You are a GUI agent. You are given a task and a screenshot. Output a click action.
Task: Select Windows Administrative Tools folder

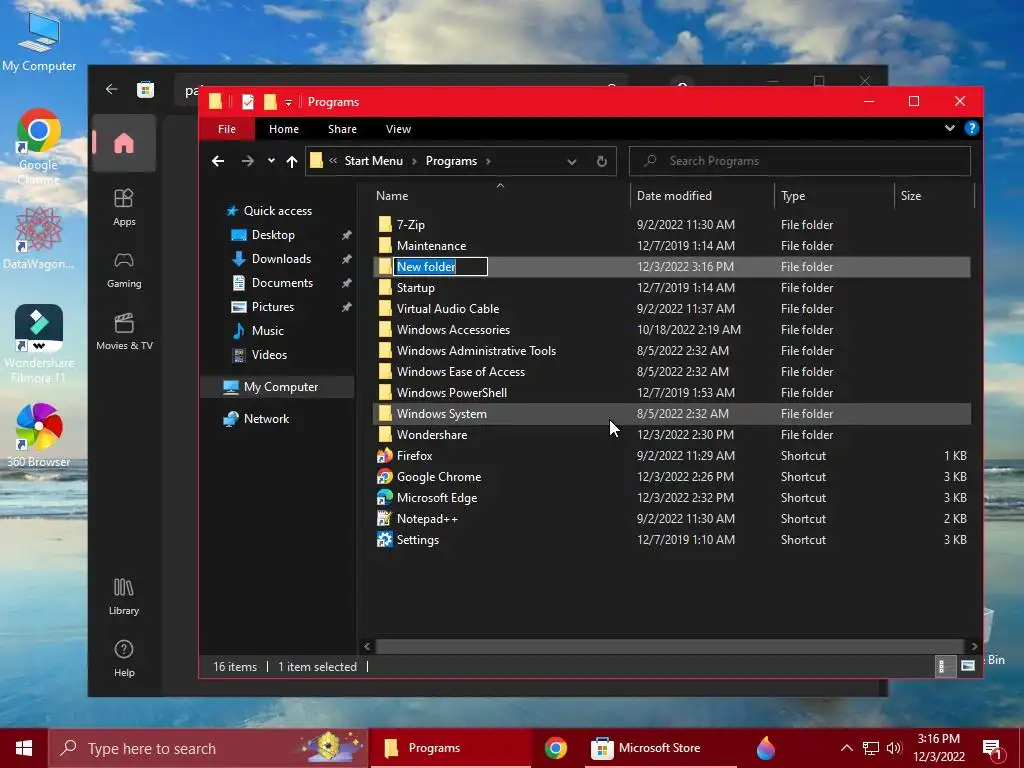click(x=476, y=351)
